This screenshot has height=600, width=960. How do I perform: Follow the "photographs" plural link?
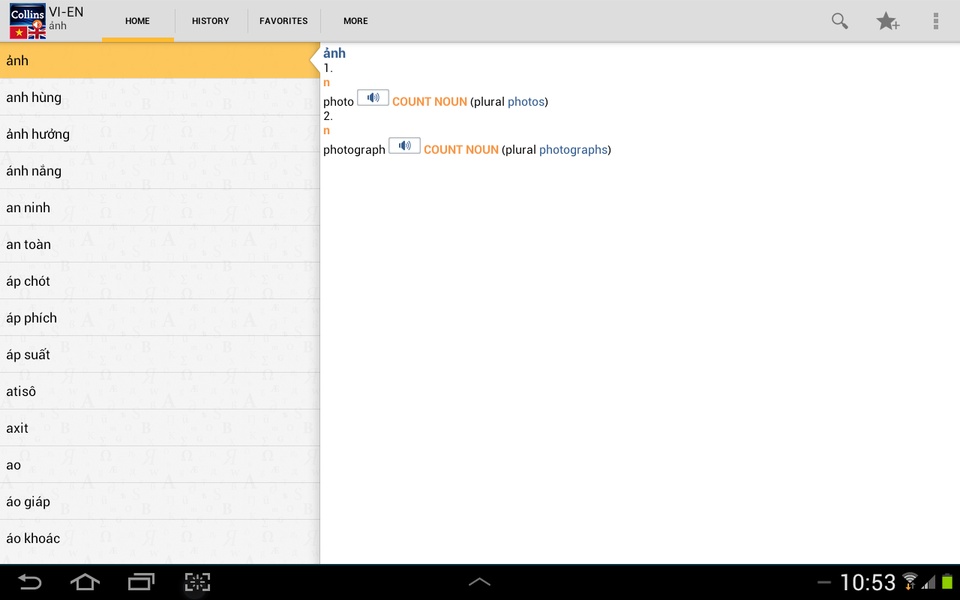pos(573,150)
